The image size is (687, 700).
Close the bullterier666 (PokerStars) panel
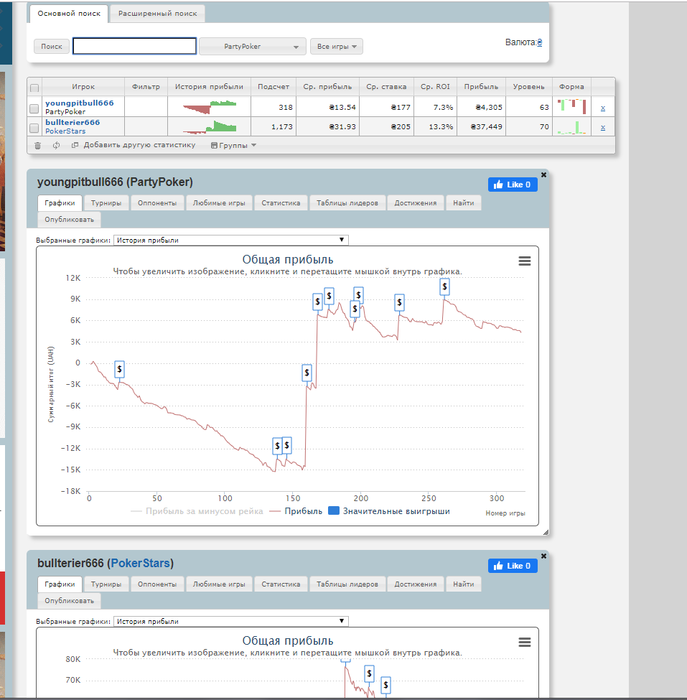point(543,556)
